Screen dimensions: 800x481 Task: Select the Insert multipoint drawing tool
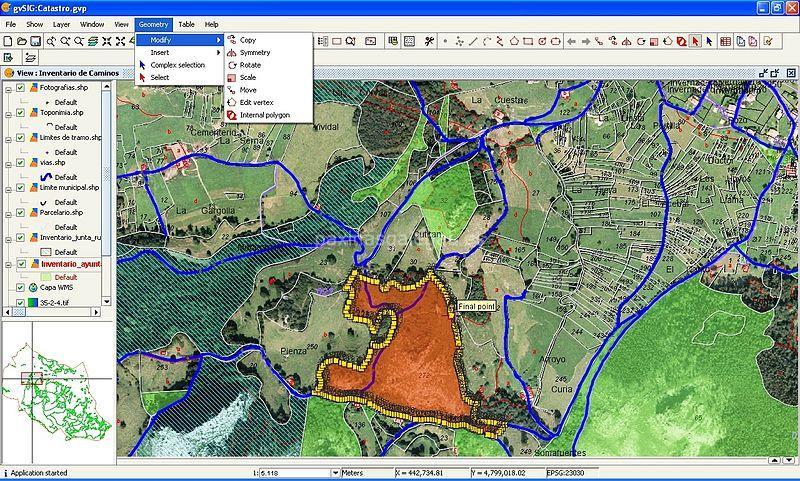coord(459,41)
